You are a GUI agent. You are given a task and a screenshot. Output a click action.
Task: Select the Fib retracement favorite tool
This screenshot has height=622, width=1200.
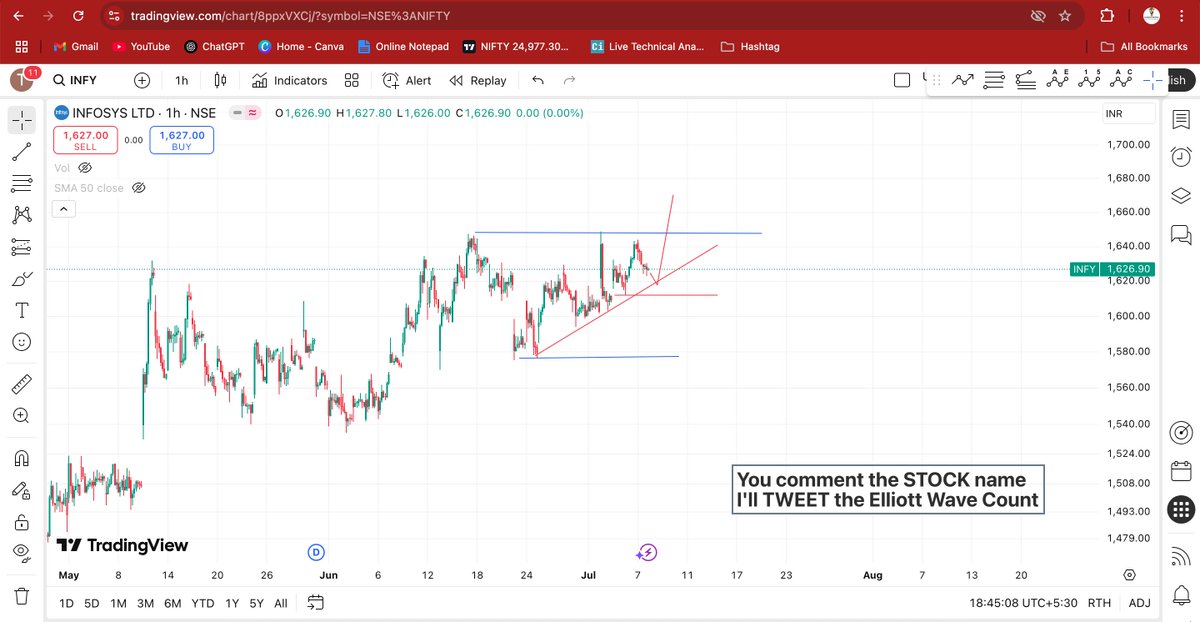point(1025,79)
